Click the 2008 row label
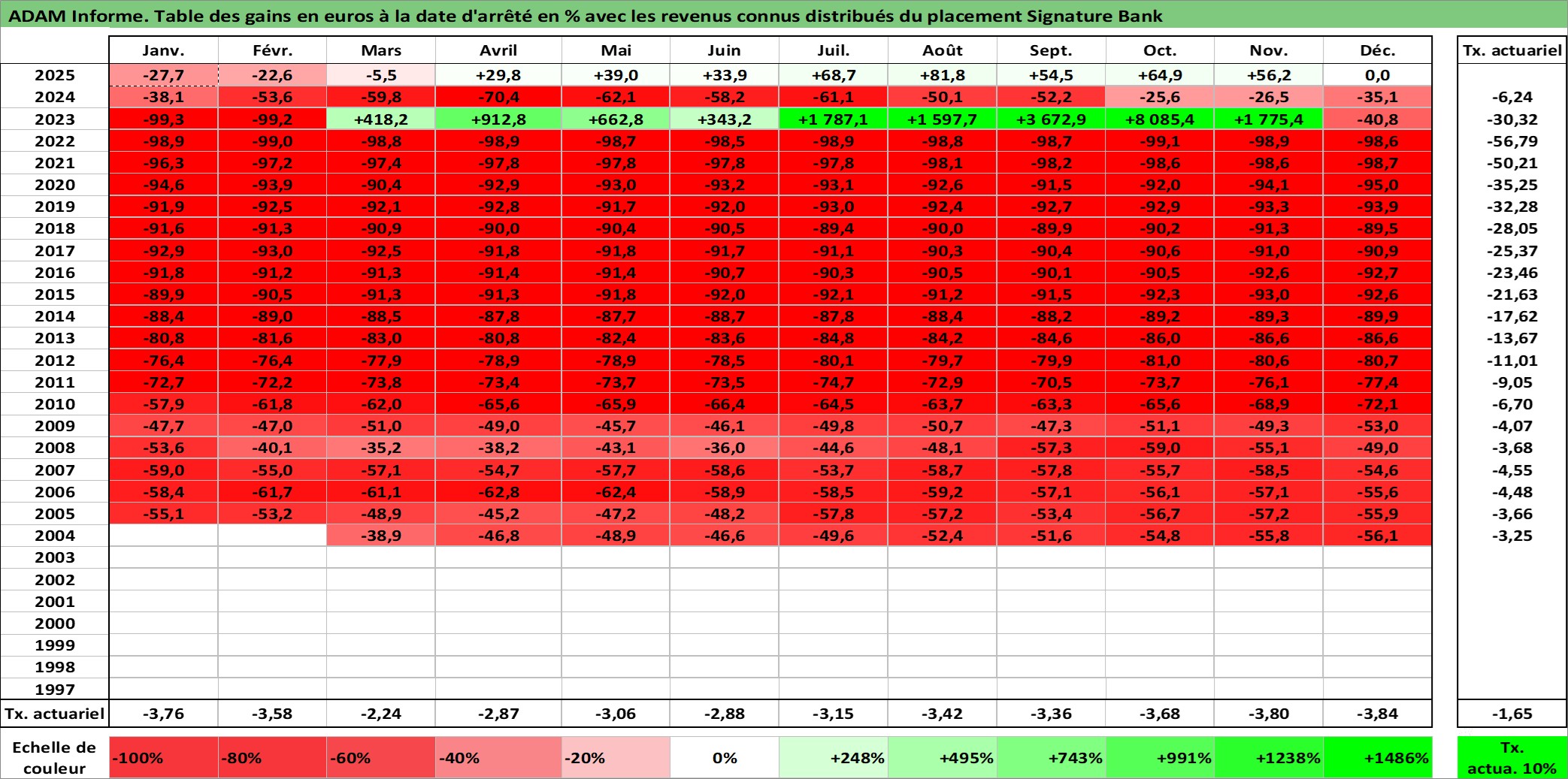The width and height of the screenshot is (1568, 779). point(55,448)
